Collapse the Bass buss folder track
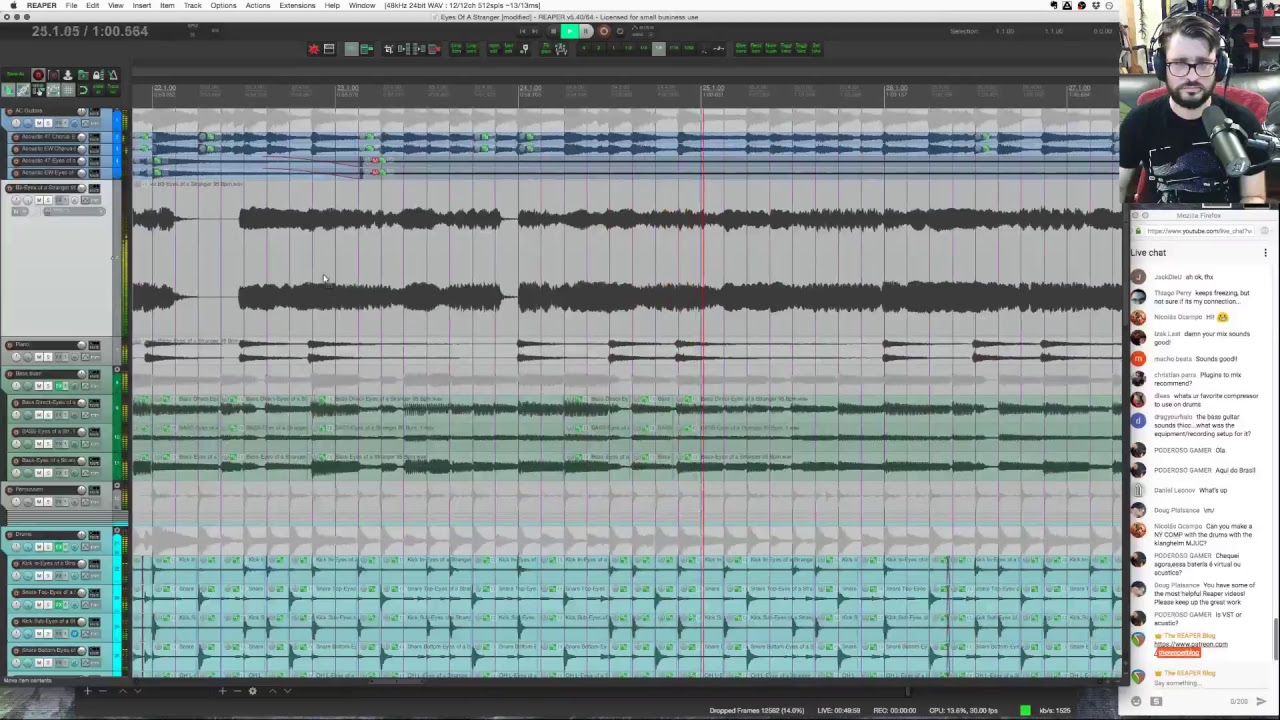The image size is (1280, 720). click(117, 369)
